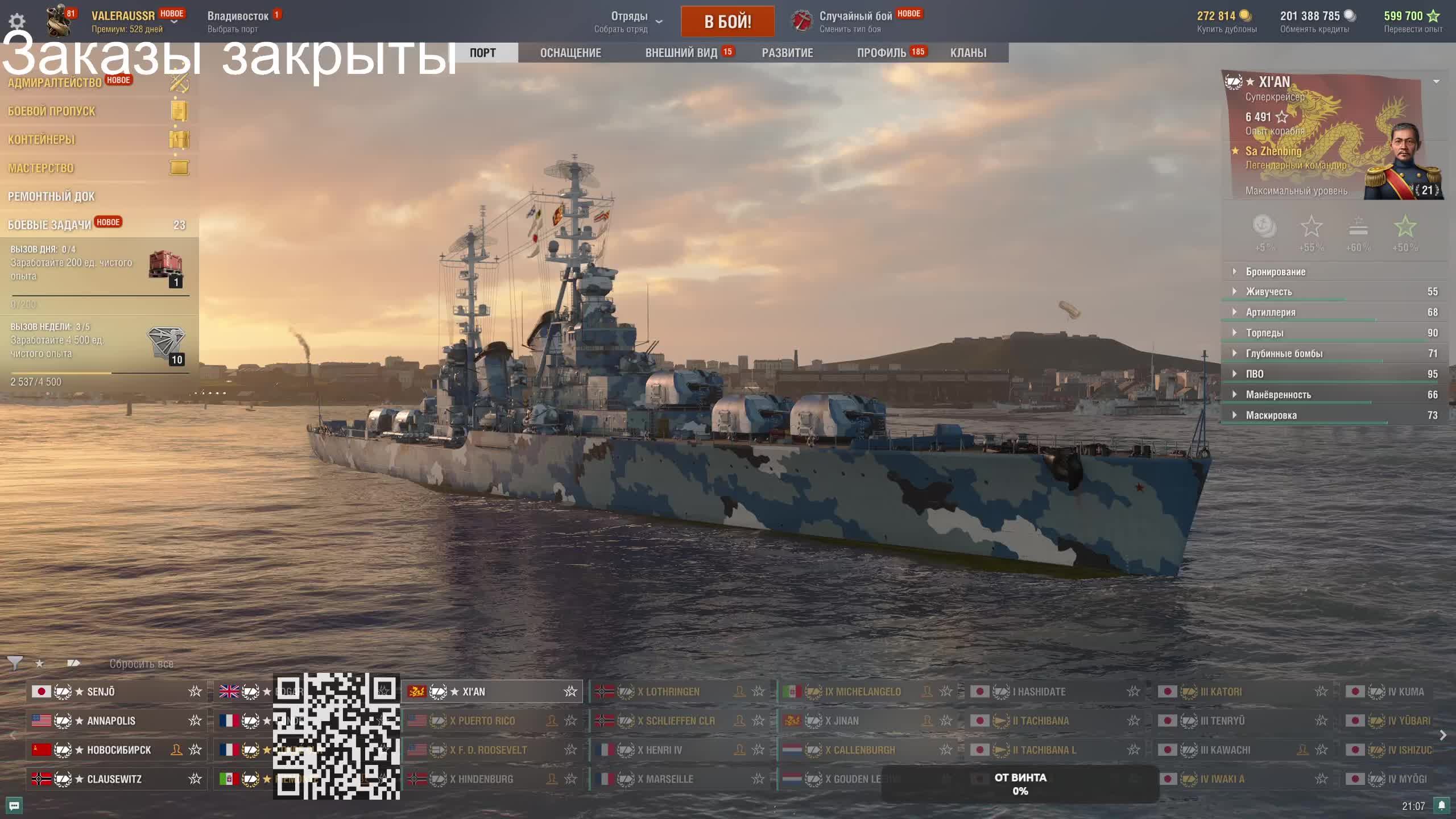Open the chat icon at bottom left

[x=14, y=805]
